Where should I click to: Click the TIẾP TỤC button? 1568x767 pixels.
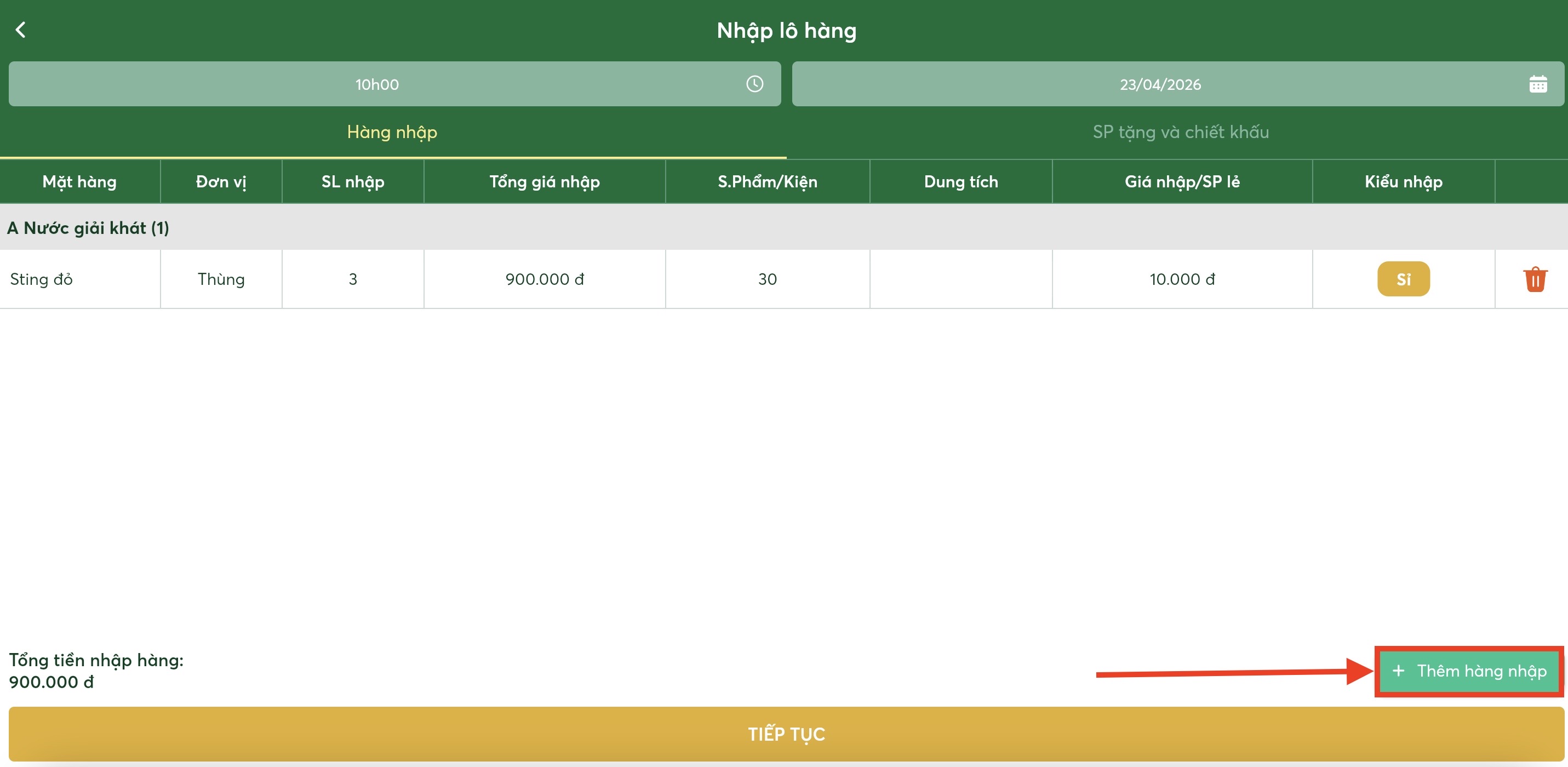coord(786,734)
